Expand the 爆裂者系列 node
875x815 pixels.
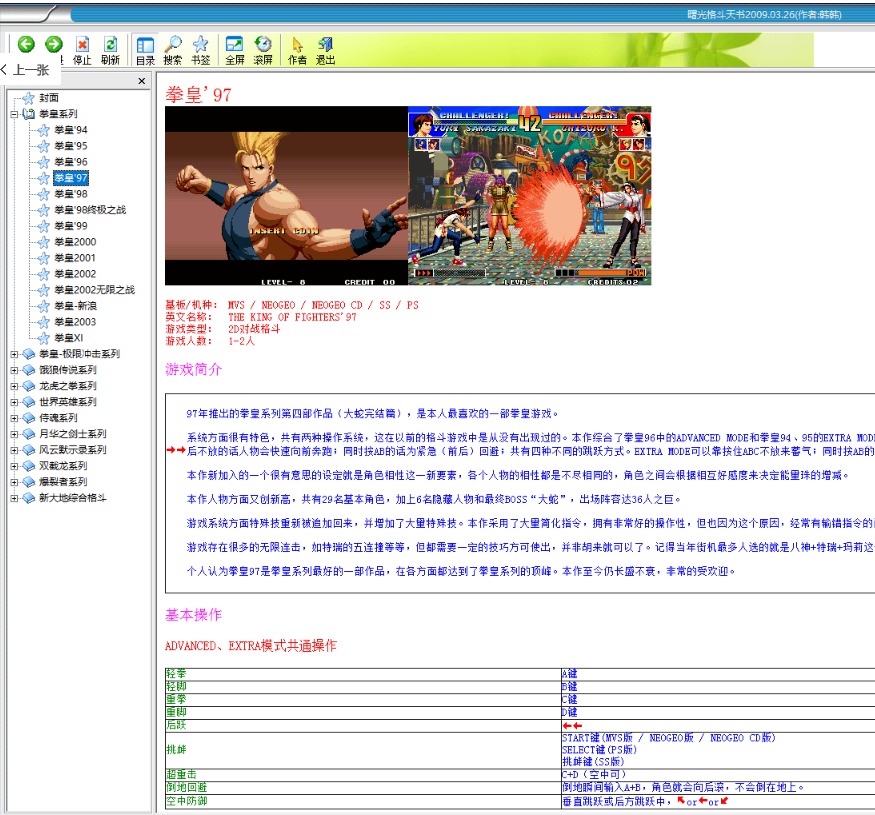point(14,482)
